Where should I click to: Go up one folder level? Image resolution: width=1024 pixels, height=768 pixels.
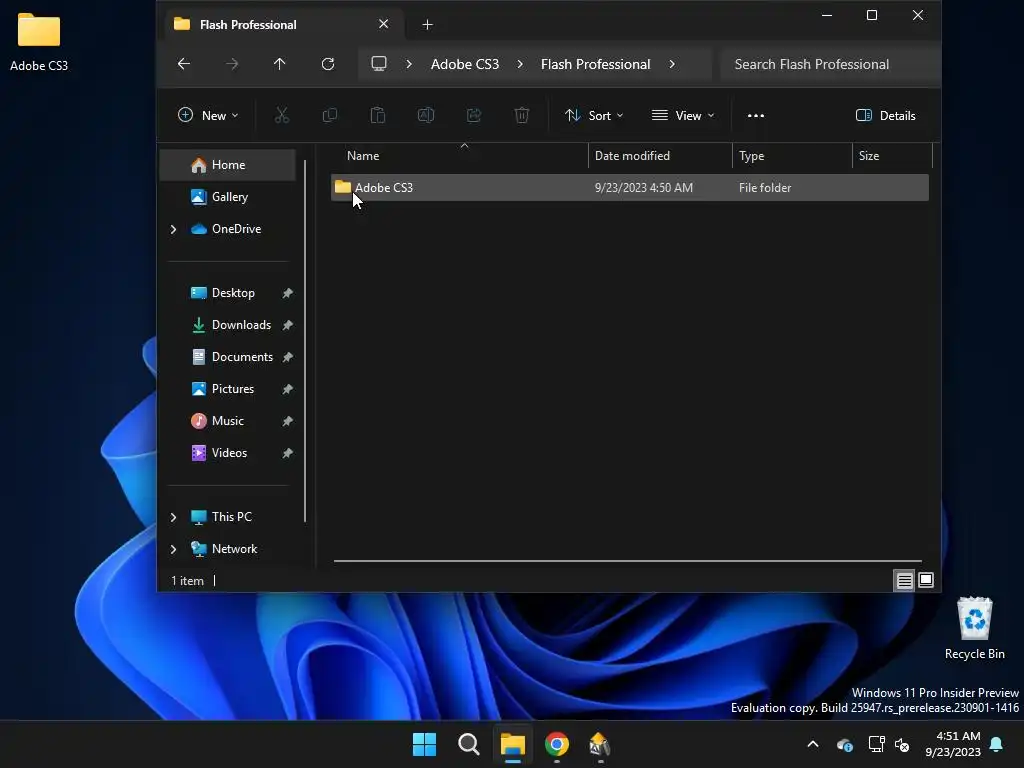pos(280,63)
